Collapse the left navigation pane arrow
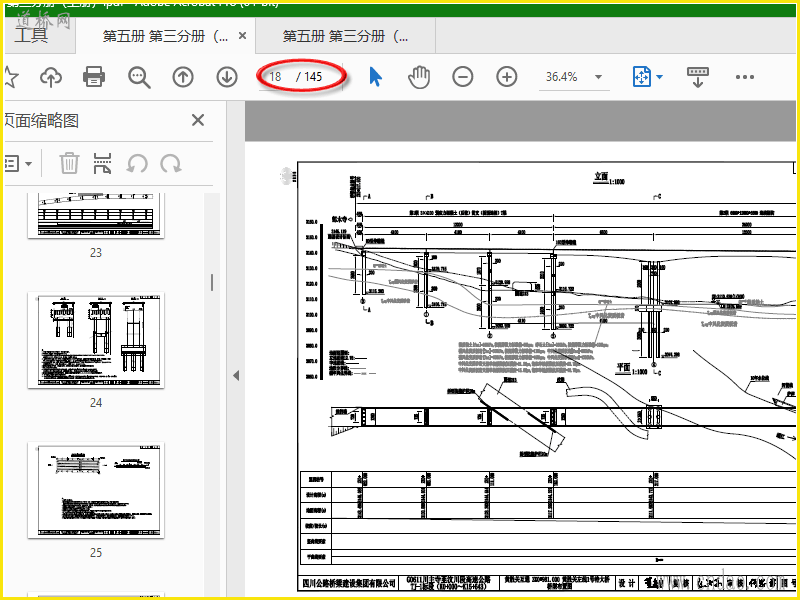 [236, 375]
